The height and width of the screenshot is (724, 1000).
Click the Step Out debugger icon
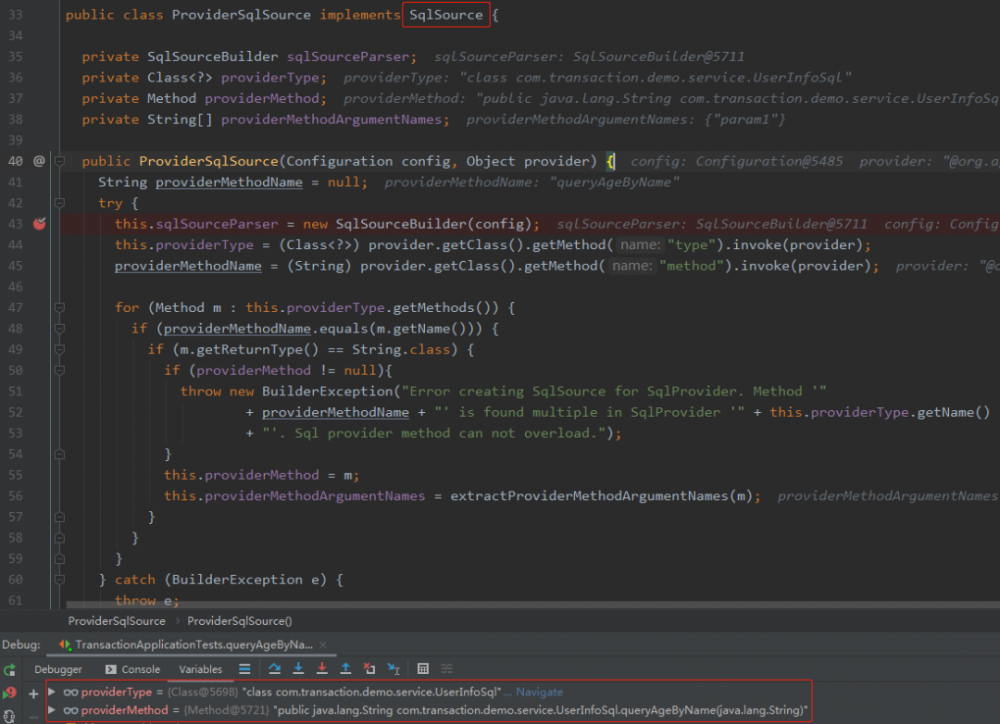(x=346, y=669)
